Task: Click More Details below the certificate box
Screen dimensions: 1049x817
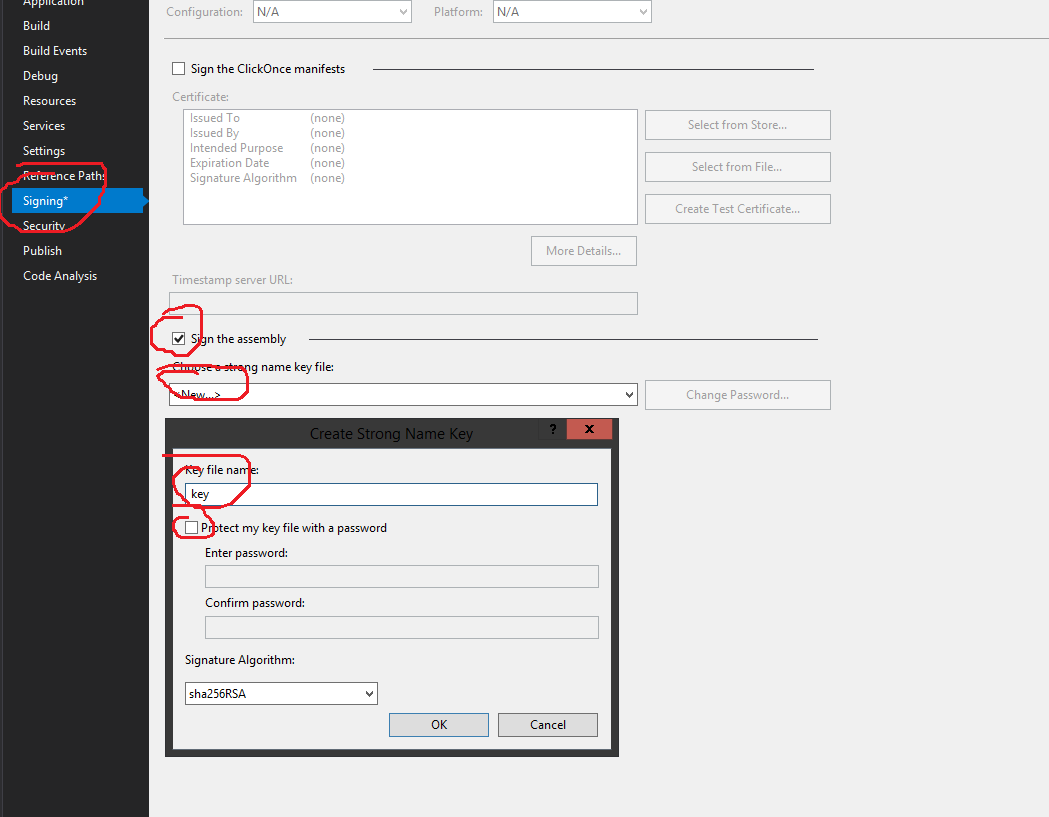Action: (x=583, y=250)
